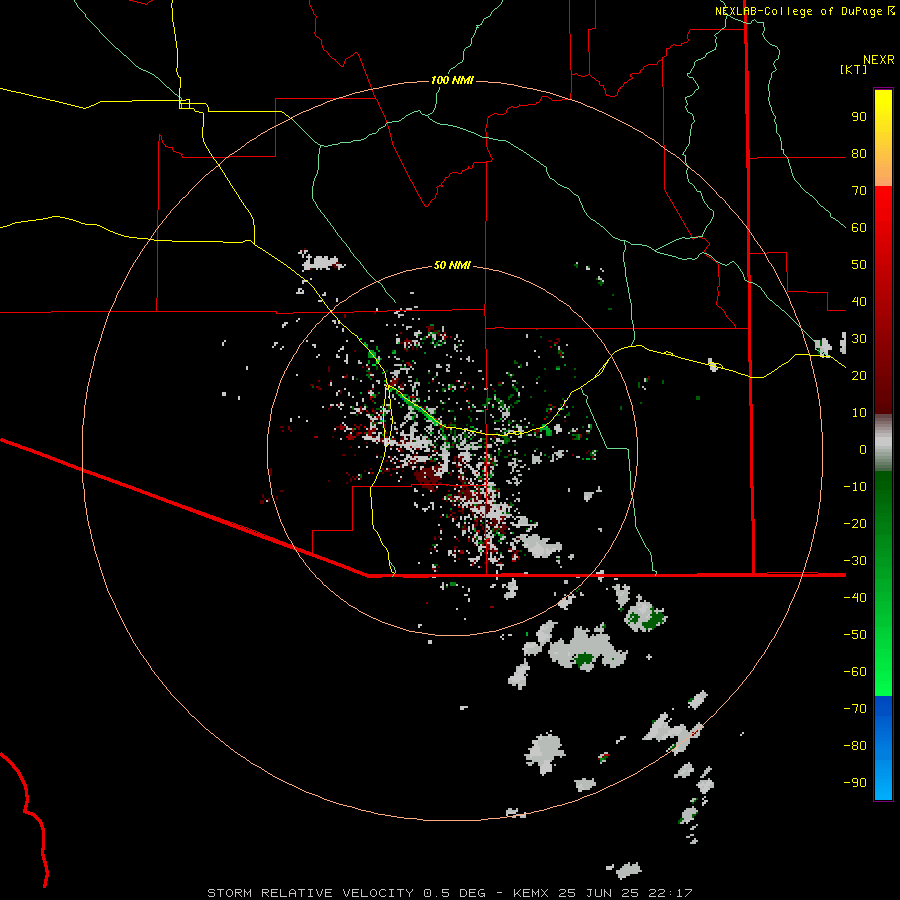Click the -20 value on velocity scale
900x900 pixels.
tap(855, 524)
